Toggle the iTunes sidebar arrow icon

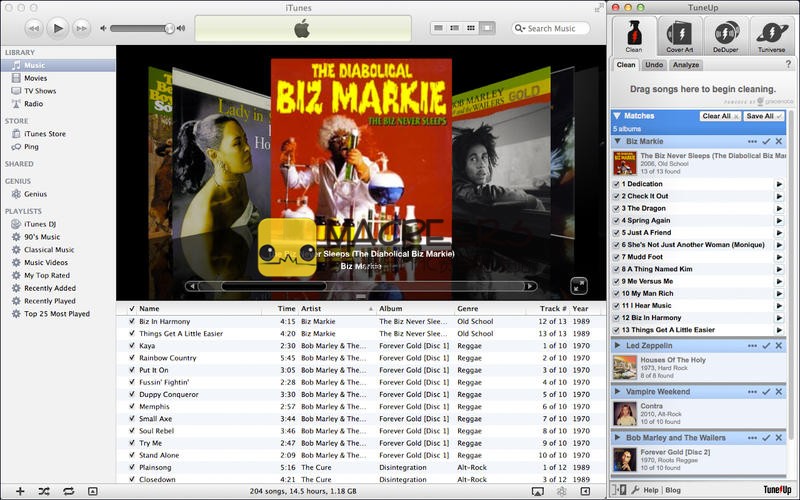click(586, 491)
